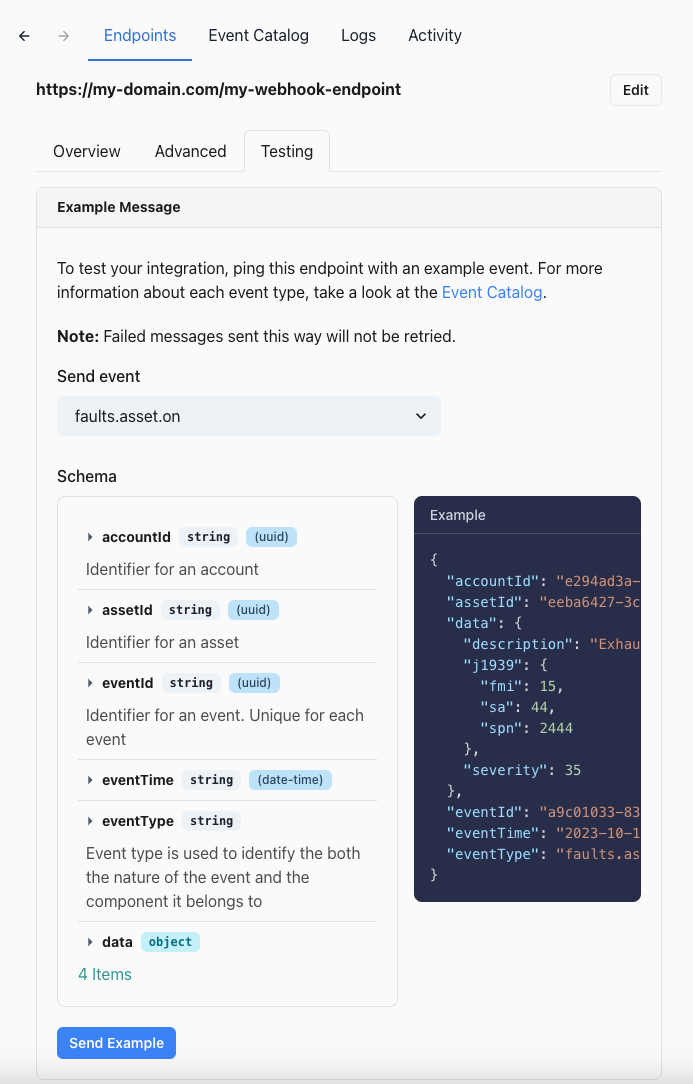Open the Endpoints tab
The image size is (693, 1084).
(x=140, y=35)
